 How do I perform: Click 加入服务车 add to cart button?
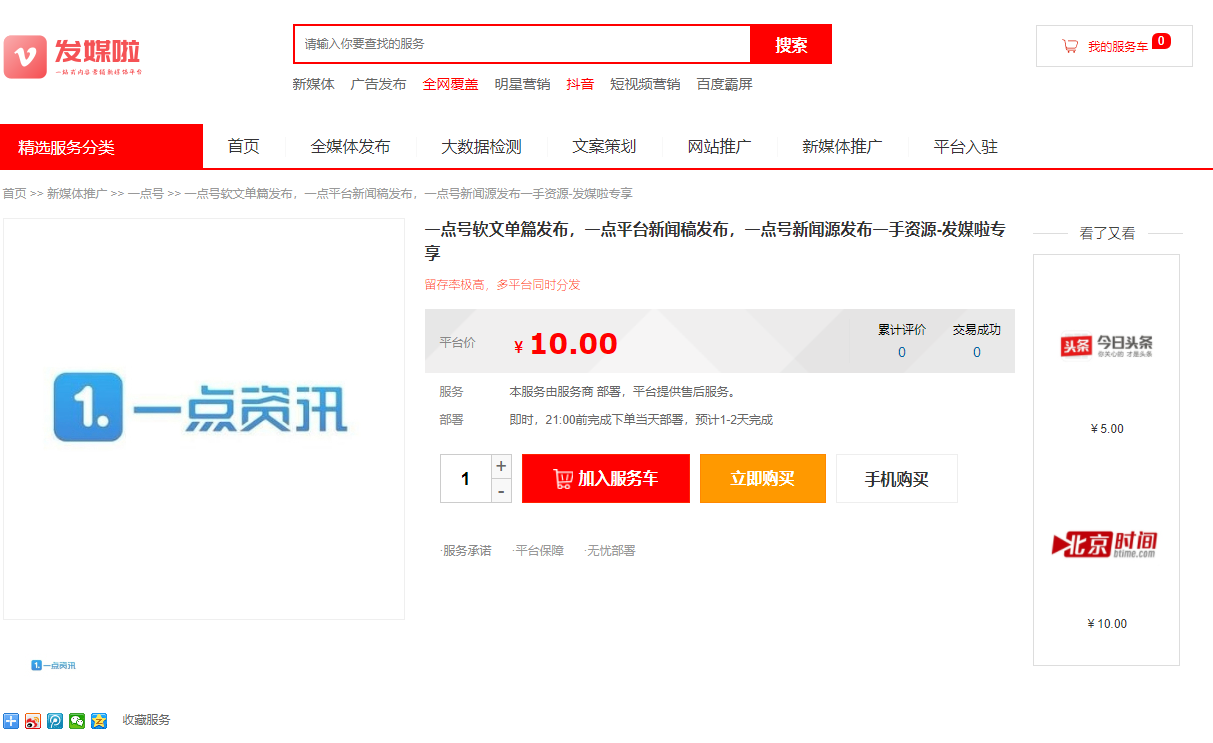(x=605, y=479)
